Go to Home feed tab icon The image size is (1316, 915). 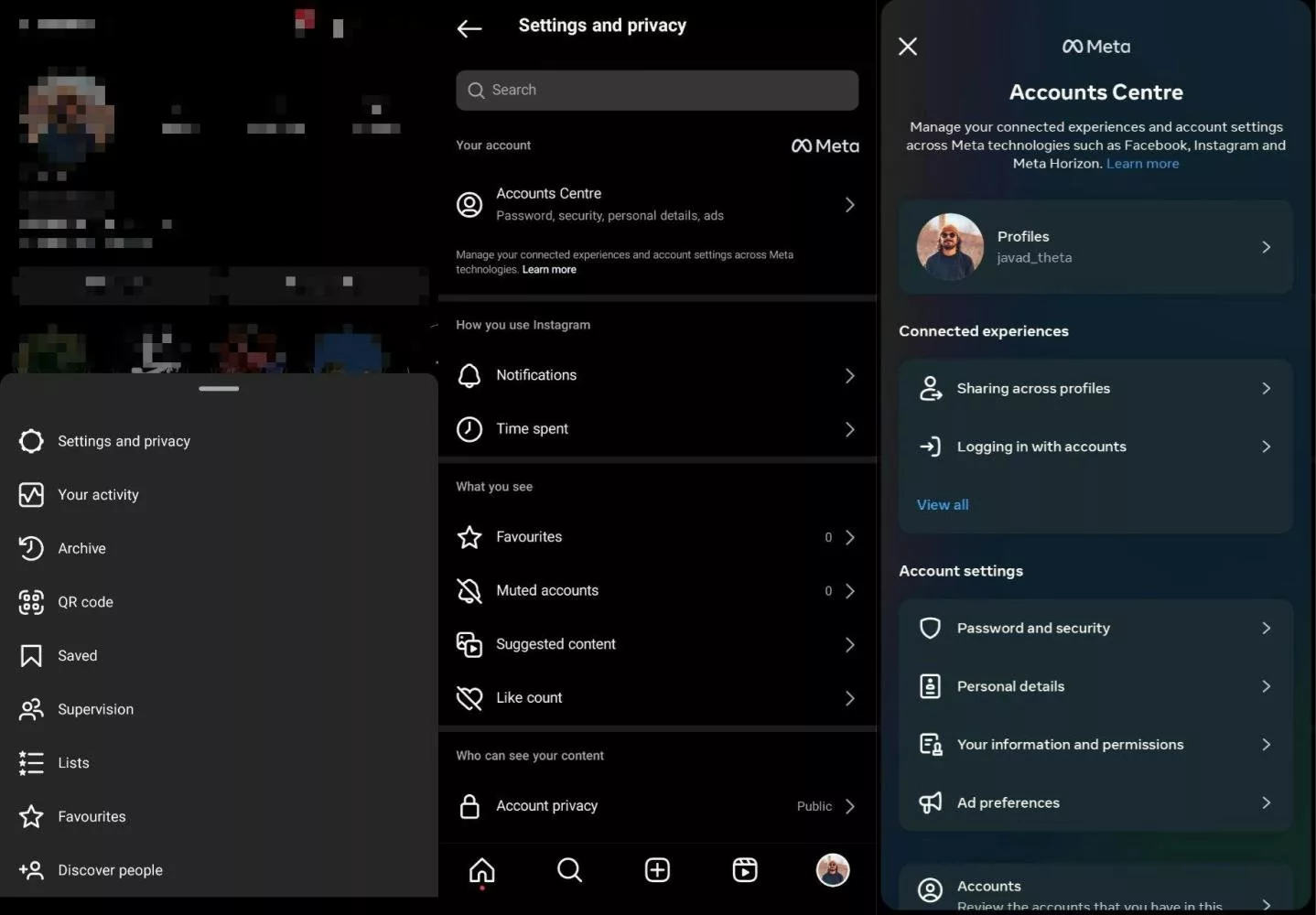tap(482, 871)
